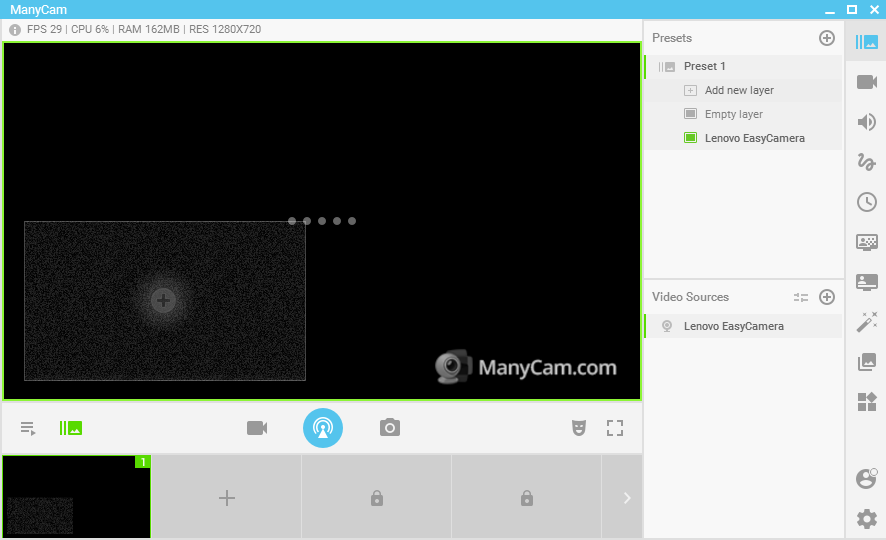Click the Presets panel heading
The height and width of the screenshot is (540, 886).
tap(672, 38)
